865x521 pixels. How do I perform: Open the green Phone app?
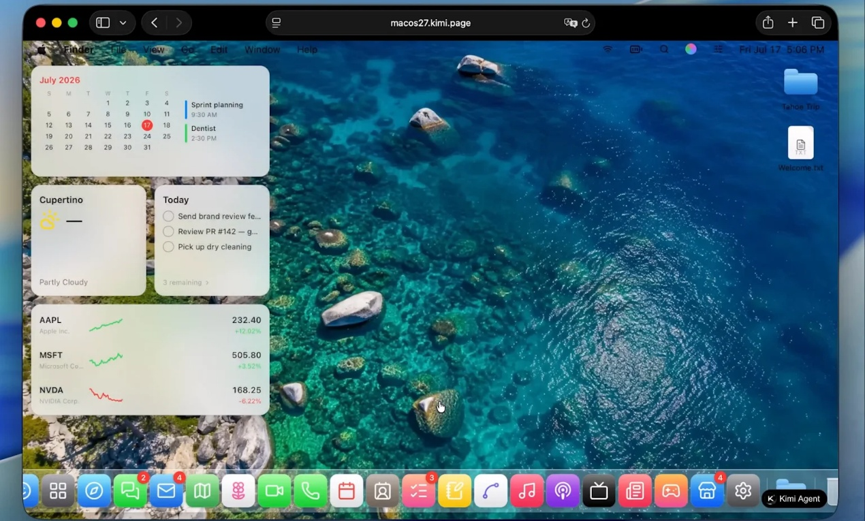(310, 491)
